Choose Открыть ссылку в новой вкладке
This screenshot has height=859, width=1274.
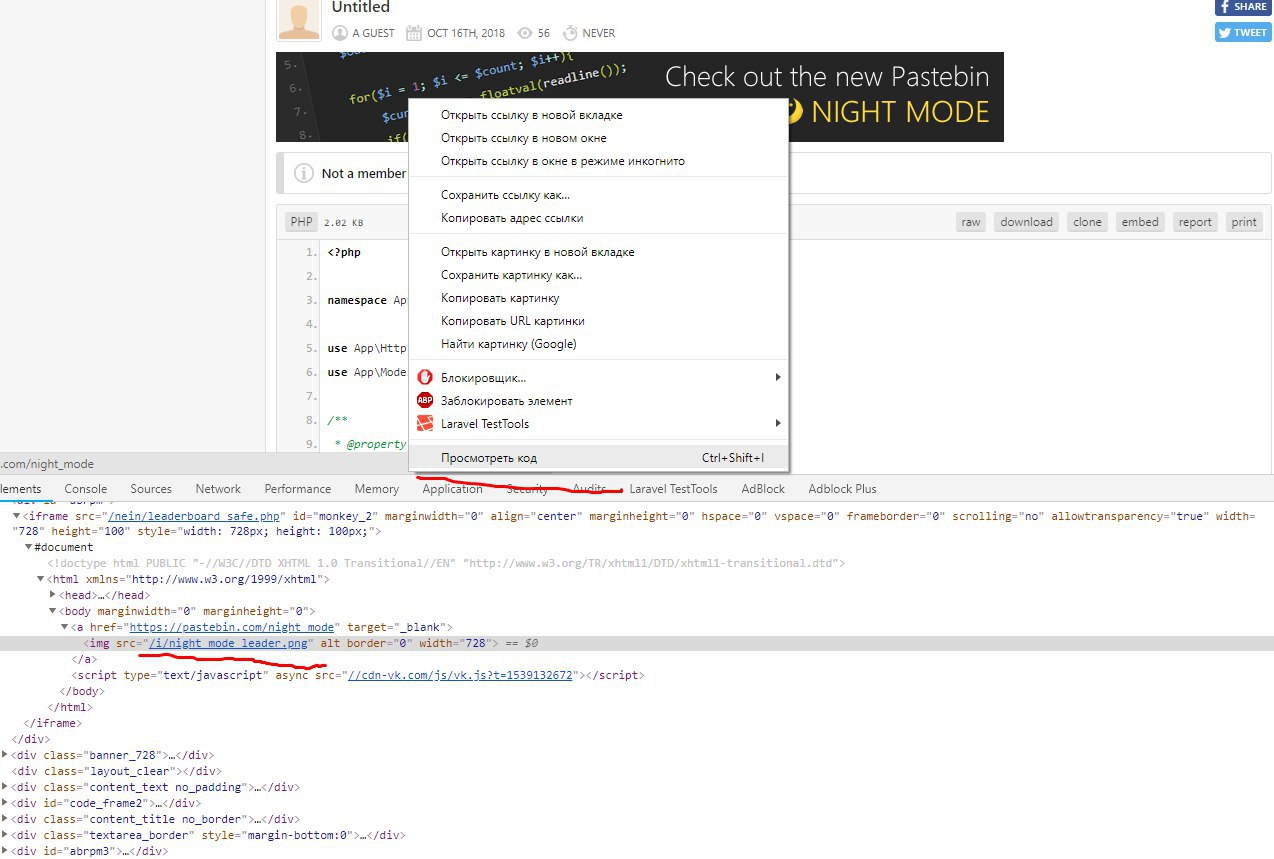click(599, 115)
